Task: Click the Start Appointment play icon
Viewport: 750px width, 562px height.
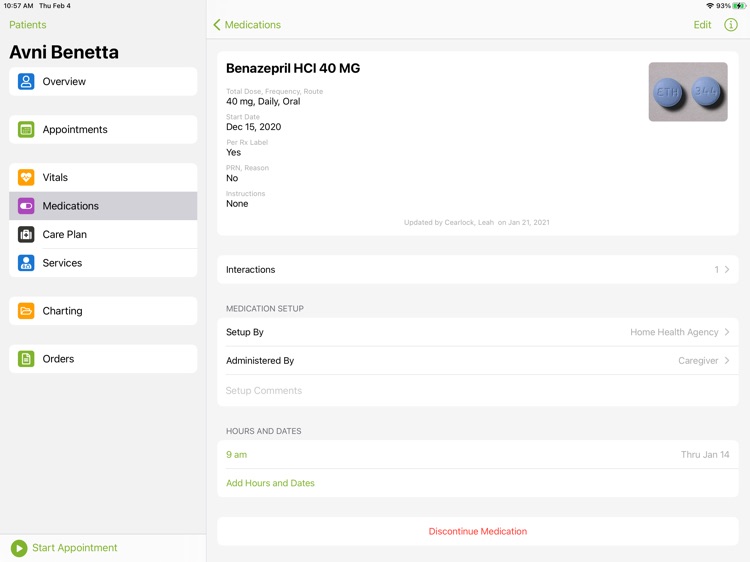Action: tap(19, 548)
